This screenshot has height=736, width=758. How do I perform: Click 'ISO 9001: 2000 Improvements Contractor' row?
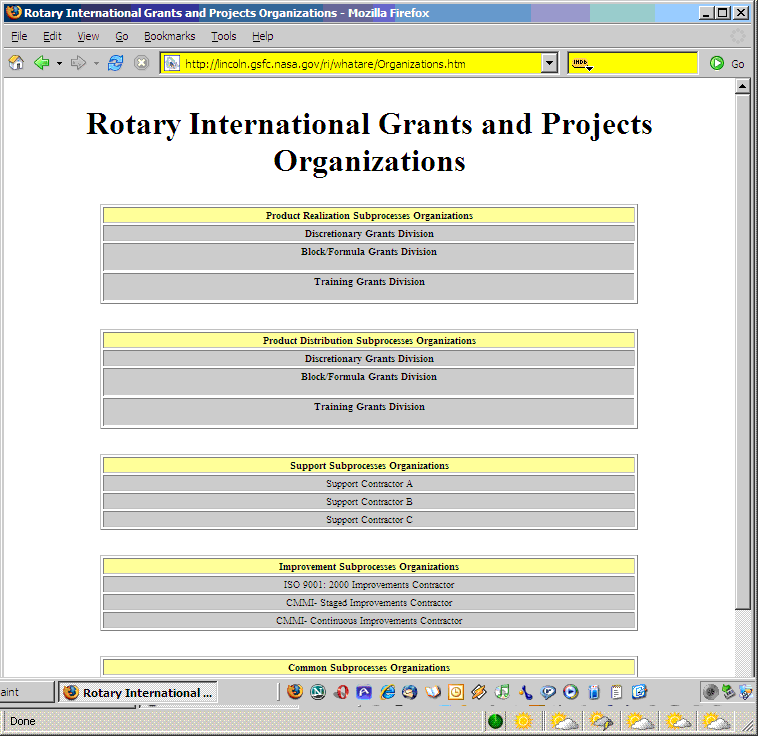pyautogui.click(x=369, y=584)
